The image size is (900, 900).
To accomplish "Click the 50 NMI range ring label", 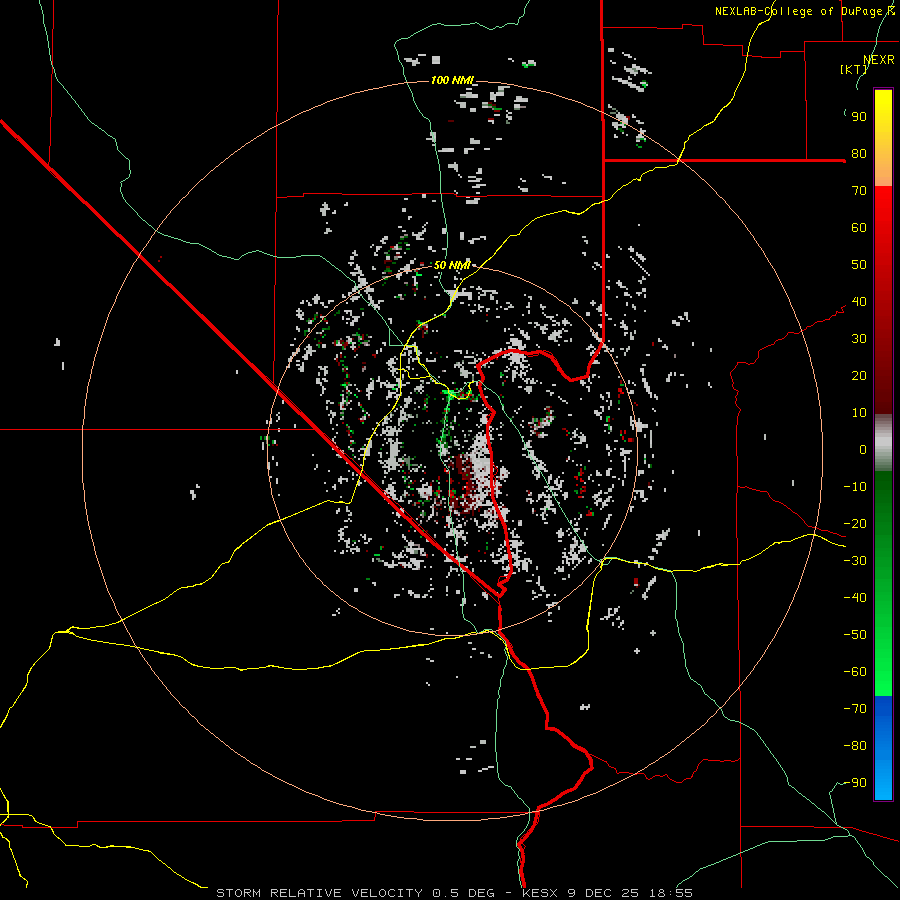I will pyautogui.click(x=452, y=265).
